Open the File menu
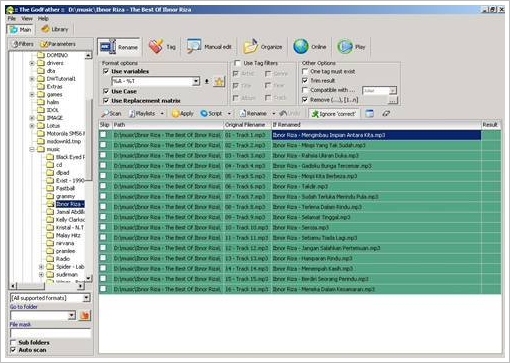This screenshot has width=510, height=363. pos(12,18)
